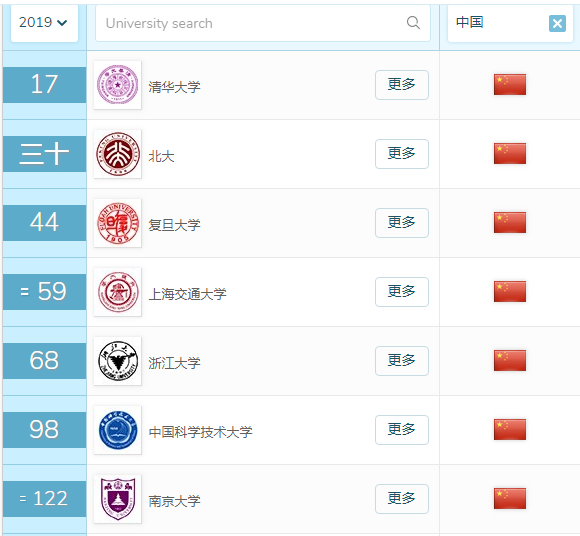Click the China flag in 浙江大学 row
This screenshot has height=536, width=580.
click(510, 360)
